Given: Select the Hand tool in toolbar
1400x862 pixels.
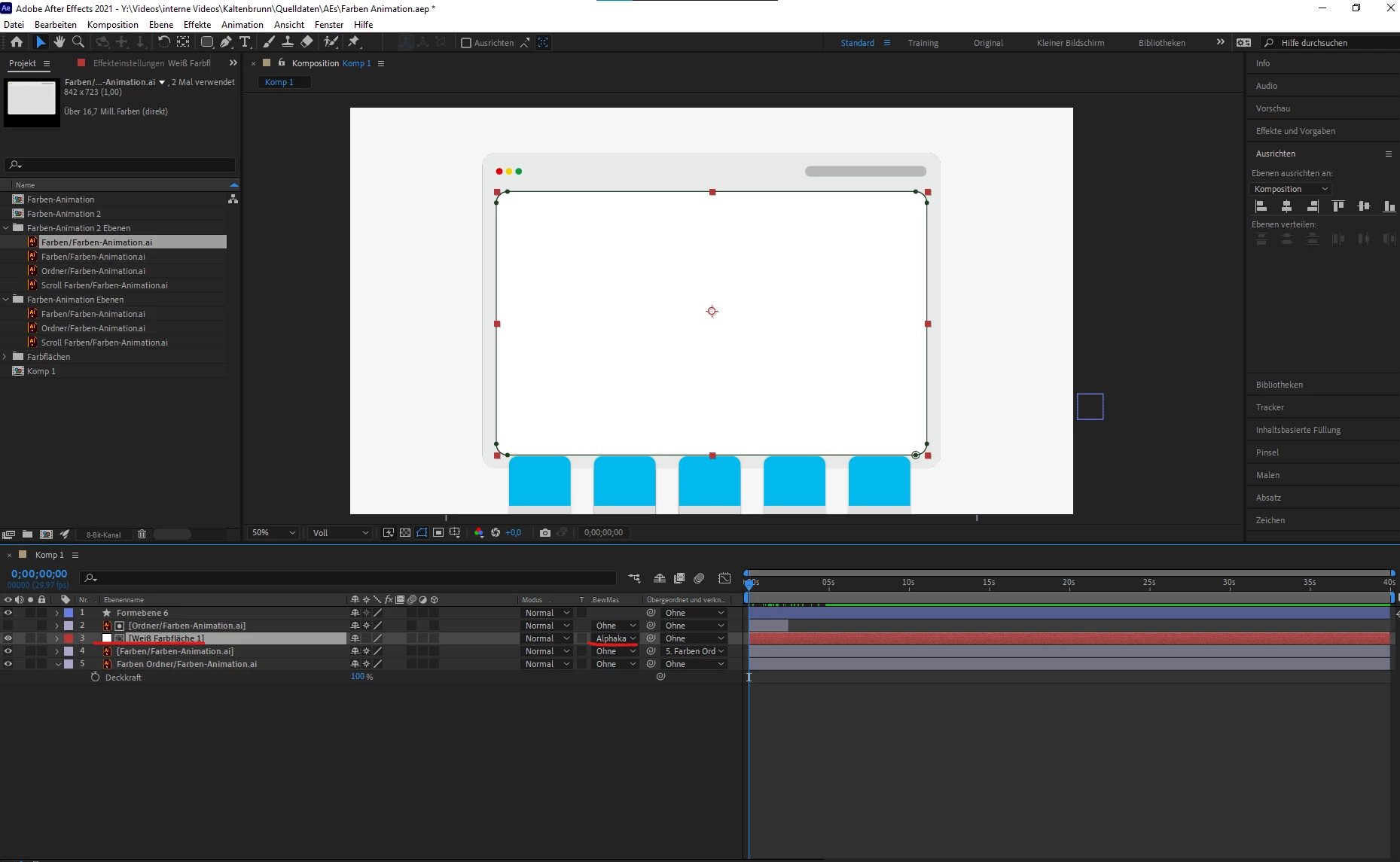Looking at the screenshot, I should [x=59, y=42].
